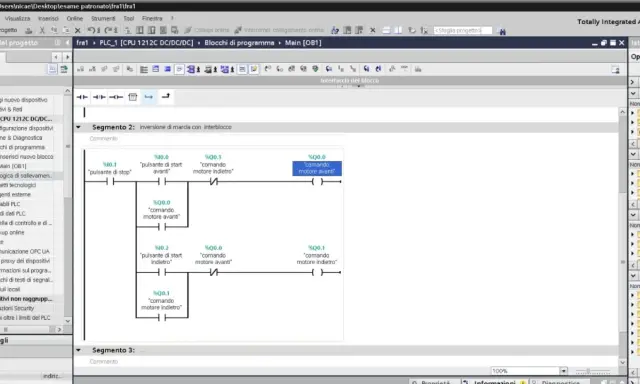Select Main [OB1] in project tree

click(x=14, y=166)
